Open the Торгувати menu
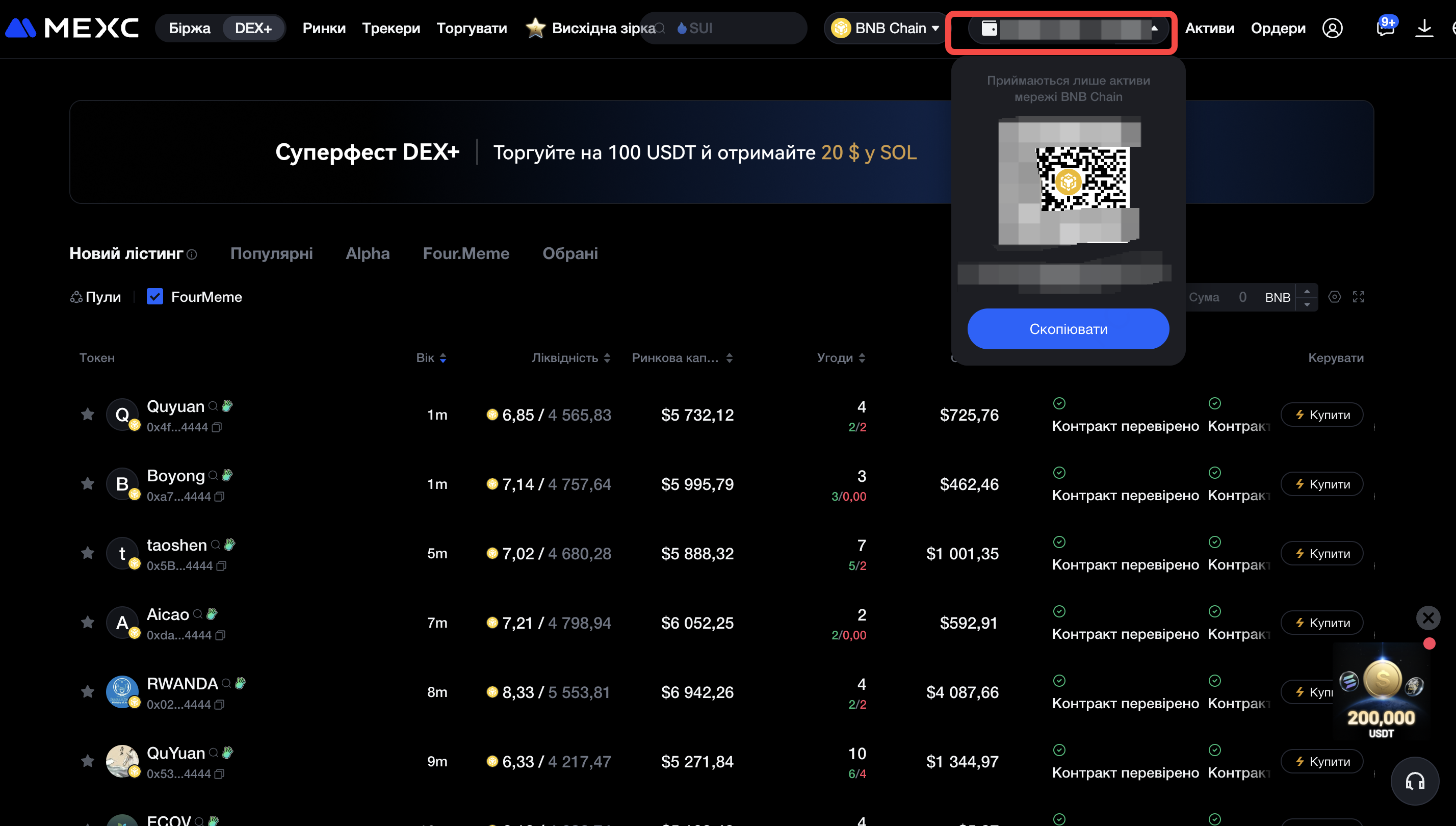 (x=472, y=28)
